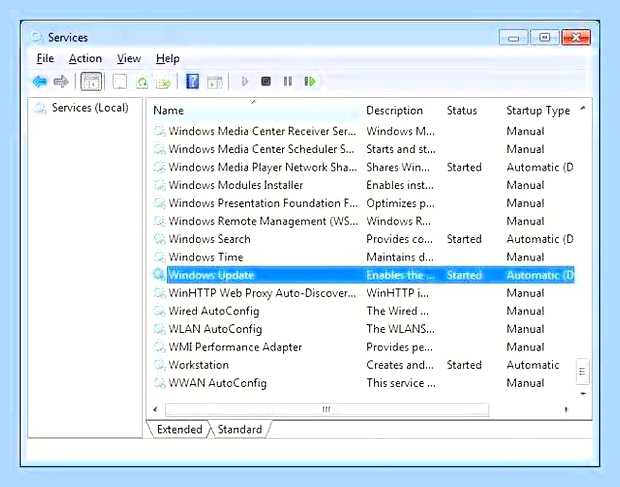Click the vertical scrollbar up arrow
This screenshot has height=487, width=620.
[583, 108]
